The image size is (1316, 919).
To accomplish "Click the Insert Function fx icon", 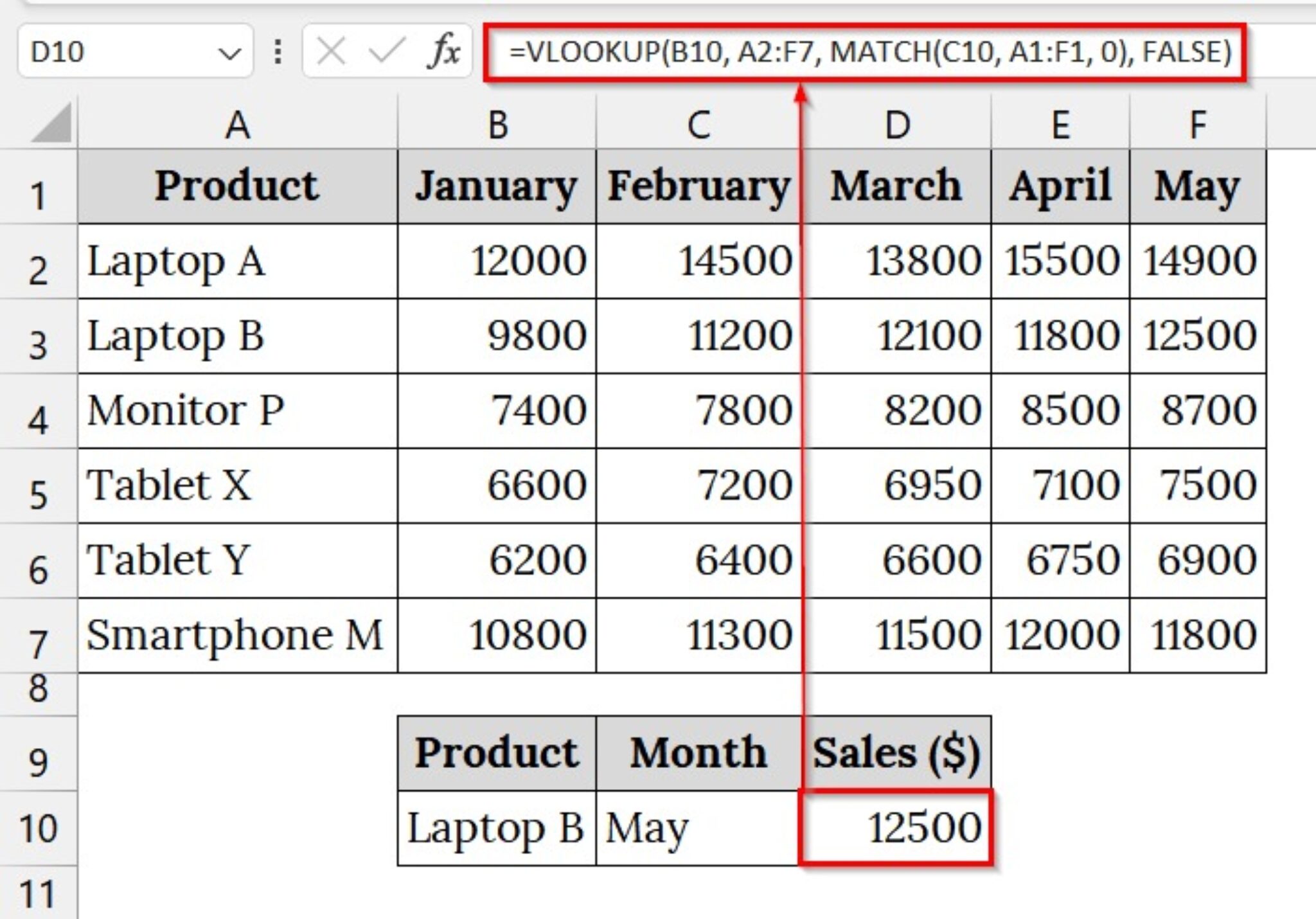I will pos(444,51).
